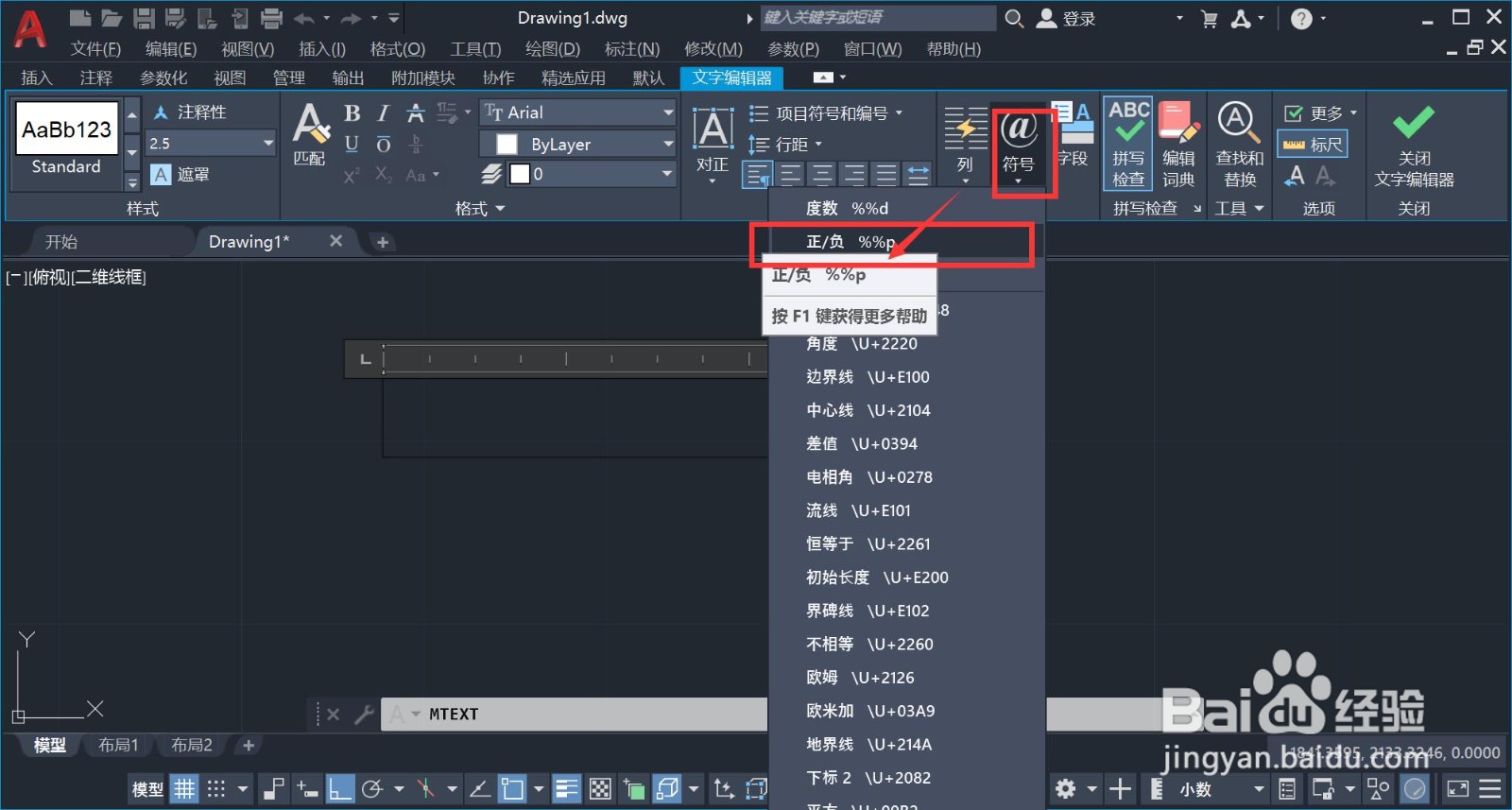Select 差值 \U+0394 from symbol menu

pyautogui.click(x=907, y=443)
